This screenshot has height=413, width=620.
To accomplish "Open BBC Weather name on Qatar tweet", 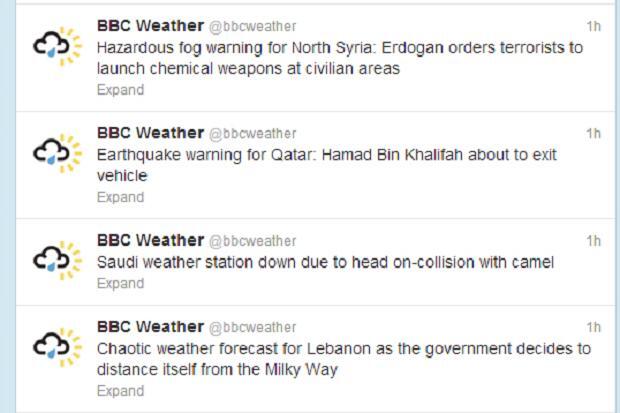I will tap(149, 133).
